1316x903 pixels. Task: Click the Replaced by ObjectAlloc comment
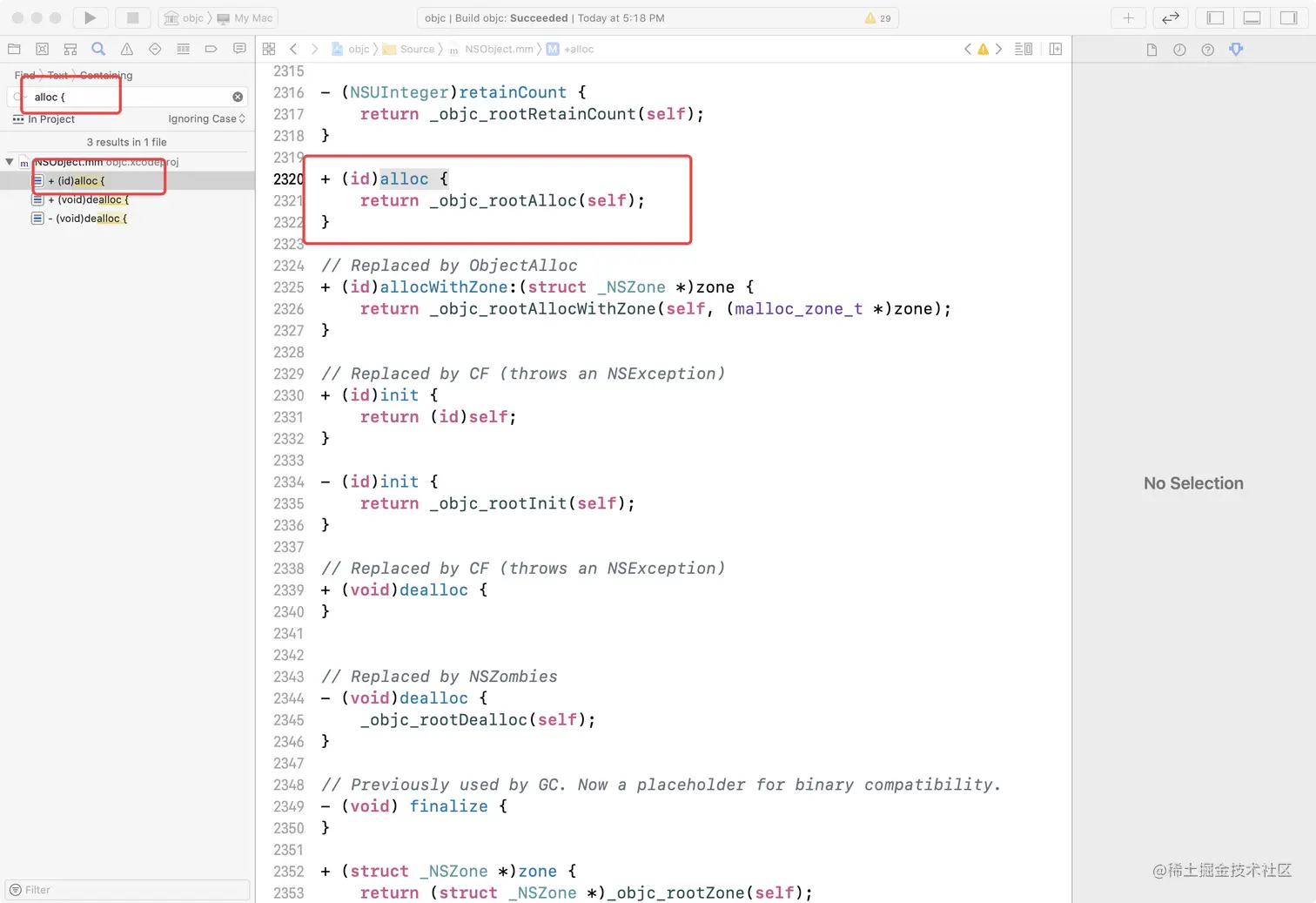449,266
